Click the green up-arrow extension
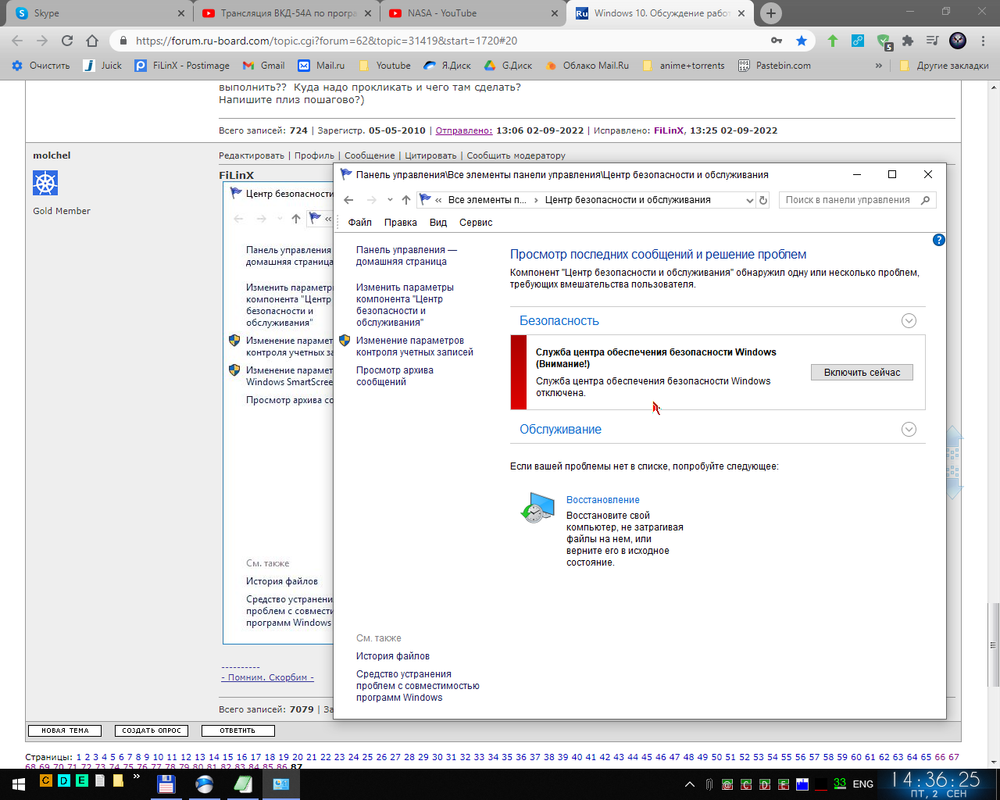 point(833,41)
